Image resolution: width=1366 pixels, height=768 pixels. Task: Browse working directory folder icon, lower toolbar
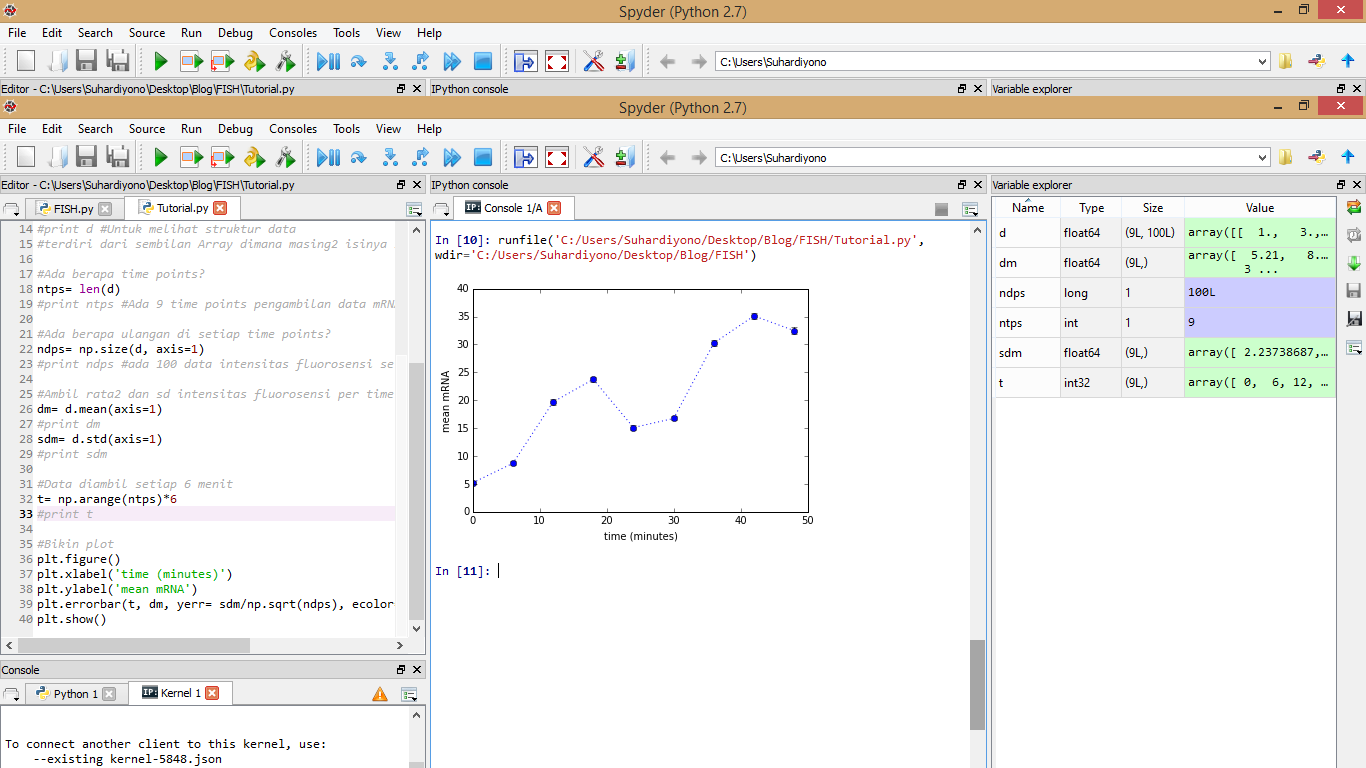click(1286, 157)
